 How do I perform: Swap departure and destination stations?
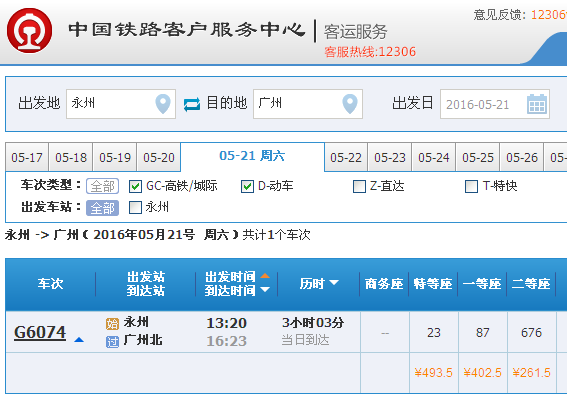(x=192, y=105)
